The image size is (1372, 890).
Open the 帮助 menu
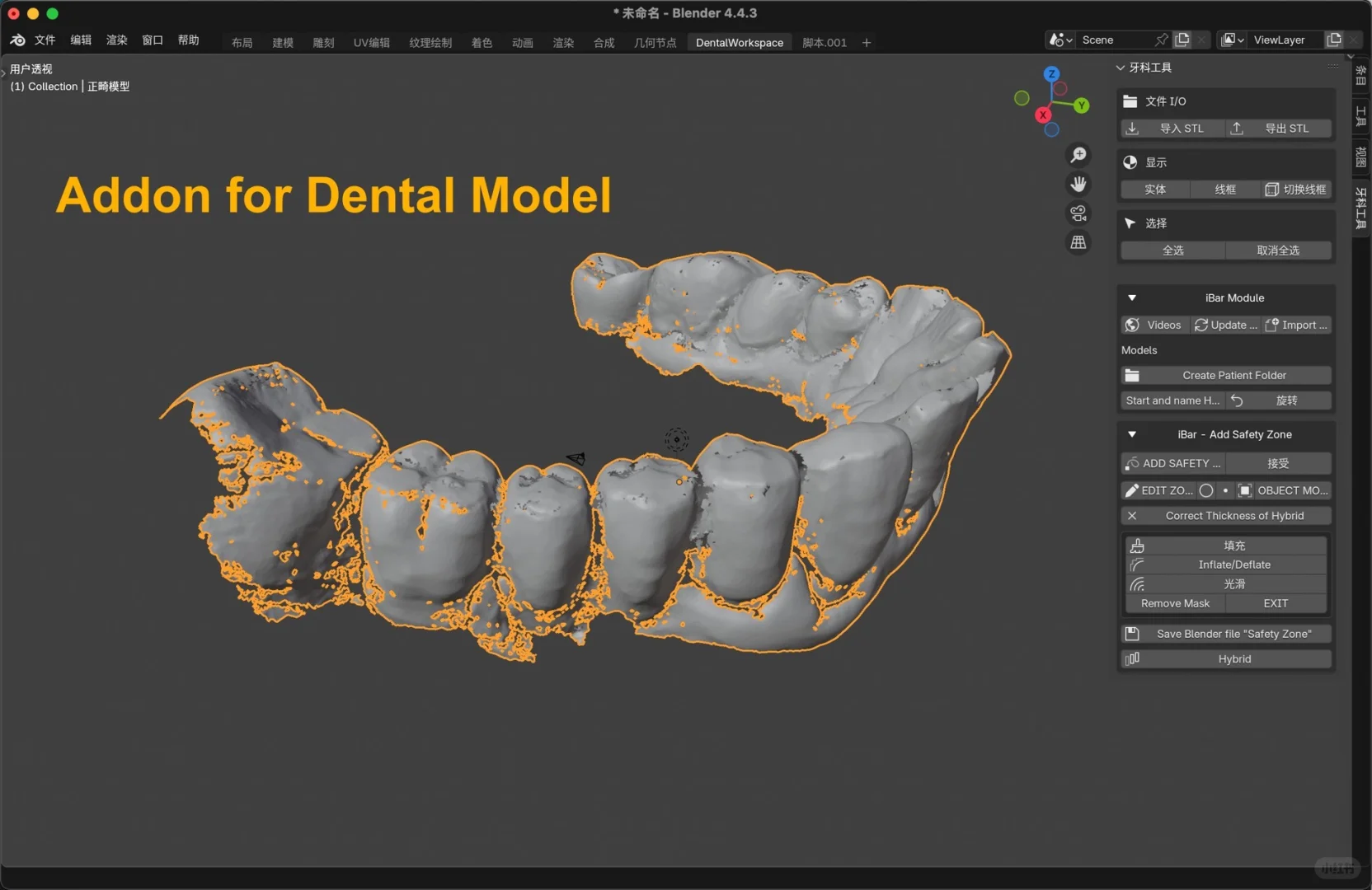tap(188, 40)
